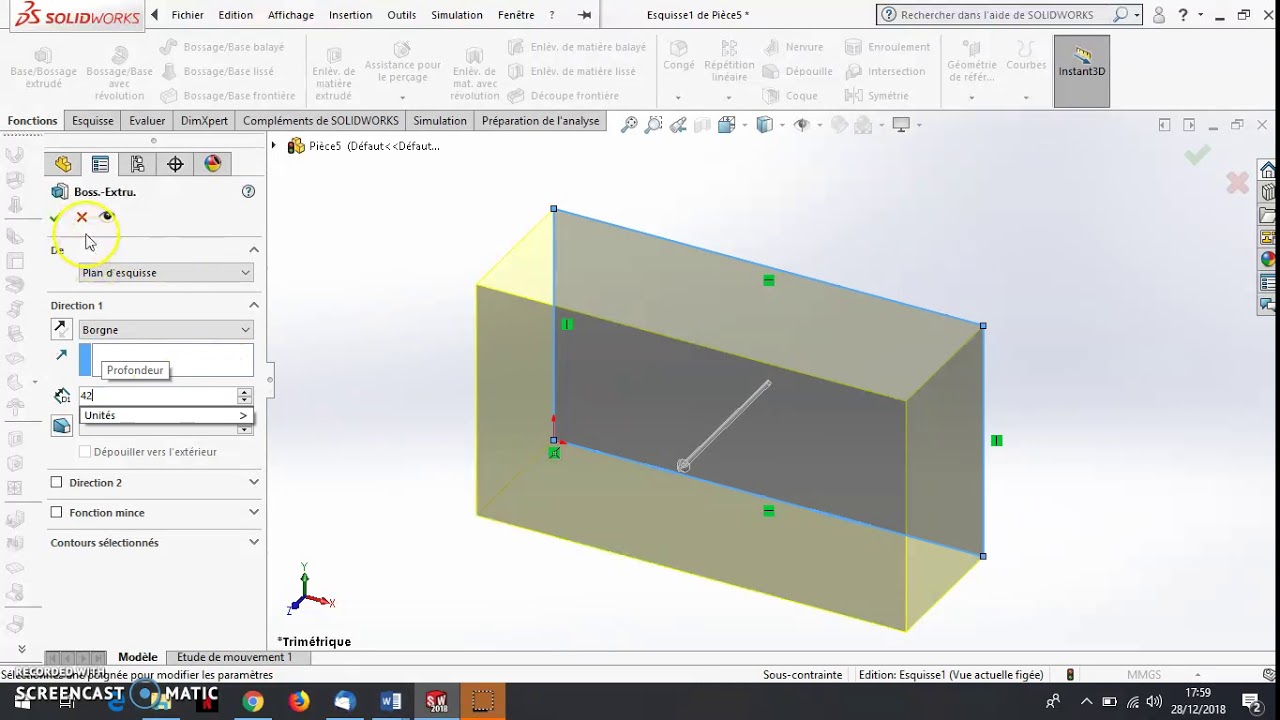Expand the Pièce5 flyout design tree
The width and height of the screenshot is (1280, 720).
pyautogui.click(x=273, y=146)
